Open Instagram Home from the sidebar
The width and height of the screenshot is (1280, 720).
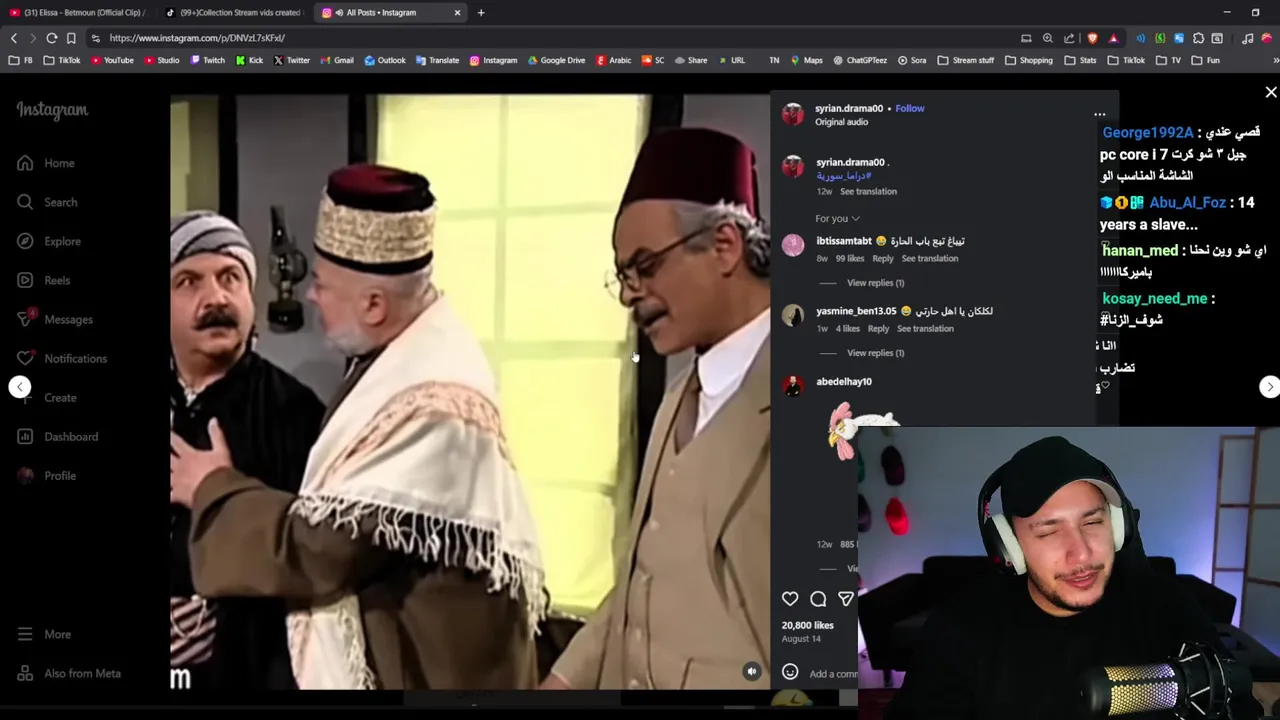tap(46, 163)
